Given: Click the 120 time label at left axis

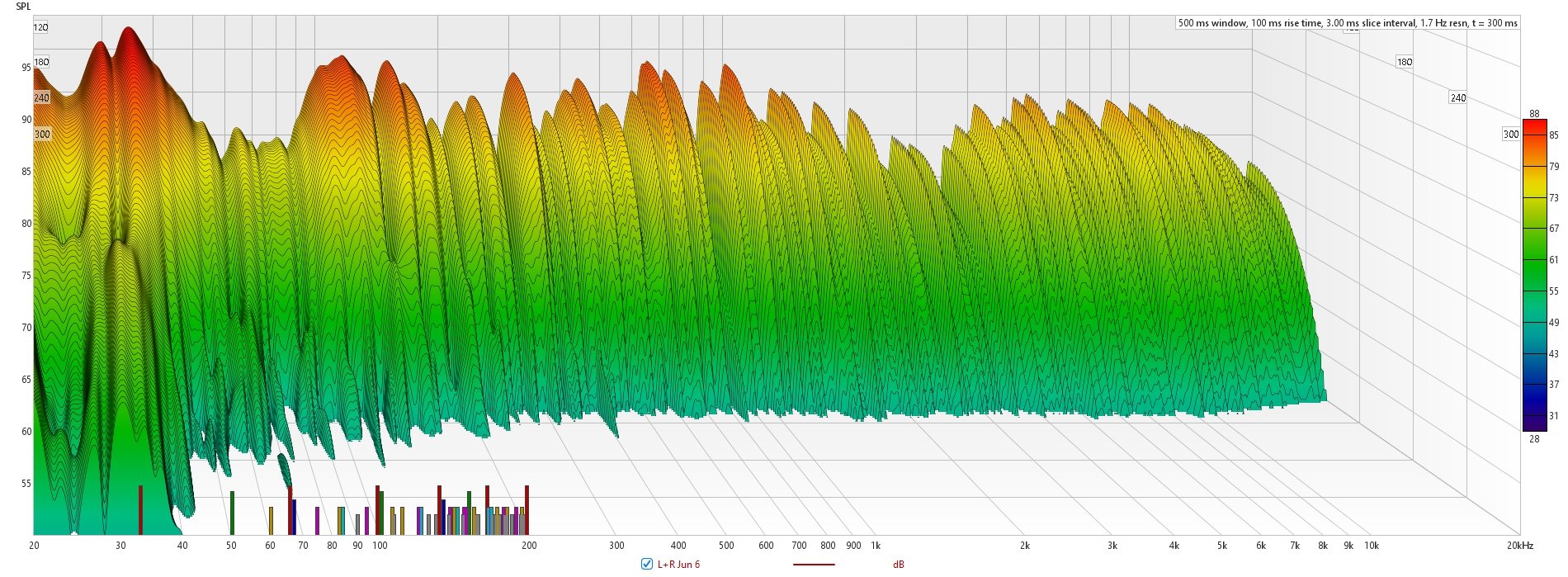Looking at the screenshot, I should click(x=40, y=27).
